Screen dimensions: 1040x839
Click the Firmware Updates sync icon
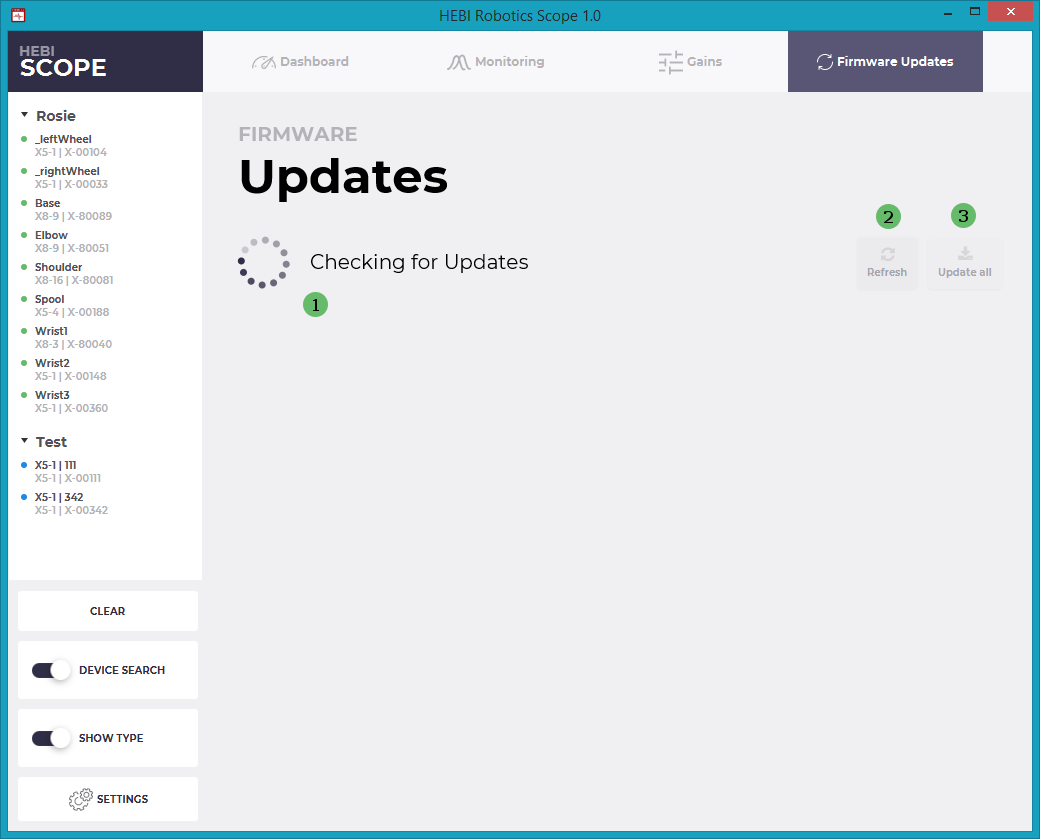tap(824, 62)
